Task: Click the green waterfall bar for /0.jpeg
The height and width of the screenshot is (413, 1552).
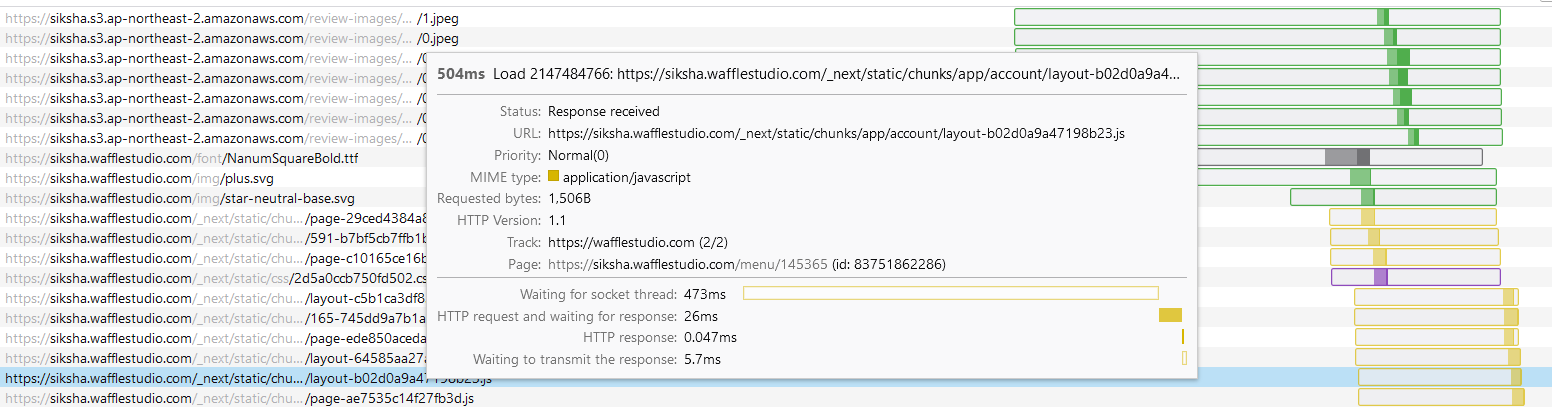Action: 1257,37
